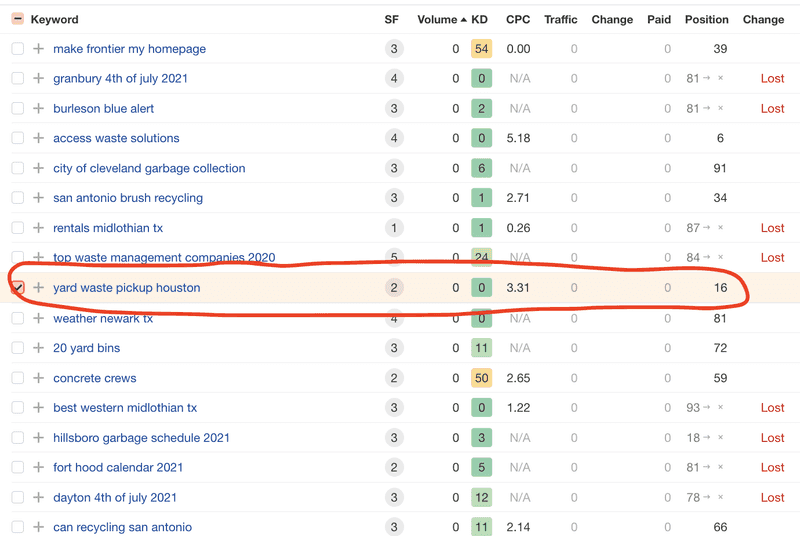Tick checkbox for city of cleveland garbage collection
The height and width of the screenshot is (536, 800).
coord(18,168)
